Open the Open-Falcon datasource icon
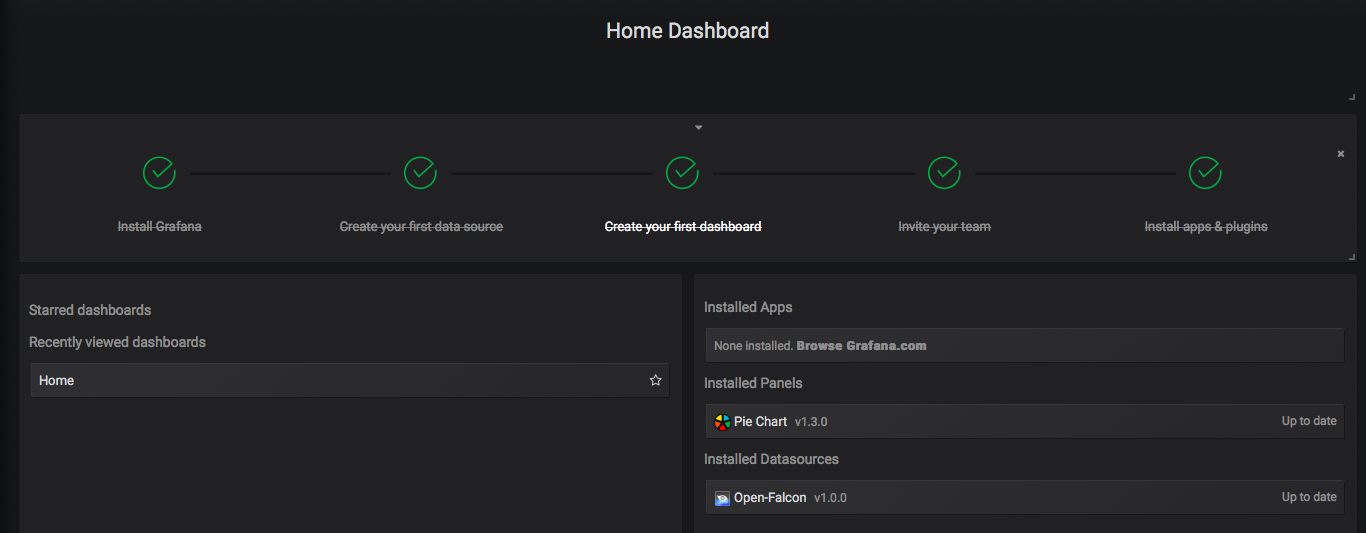The image size is (1366, 533). coord(722,498)
